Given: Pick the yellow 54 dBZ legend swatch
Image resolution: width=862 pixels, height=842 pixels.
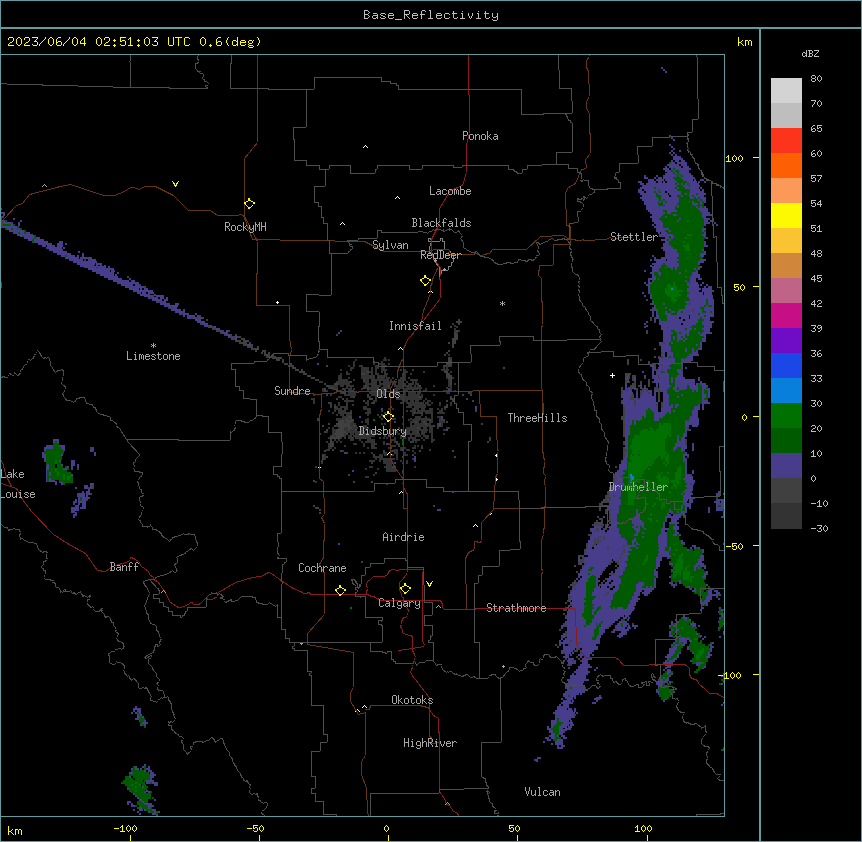Looking at the screenshot, I should click(x=786, y=215).
